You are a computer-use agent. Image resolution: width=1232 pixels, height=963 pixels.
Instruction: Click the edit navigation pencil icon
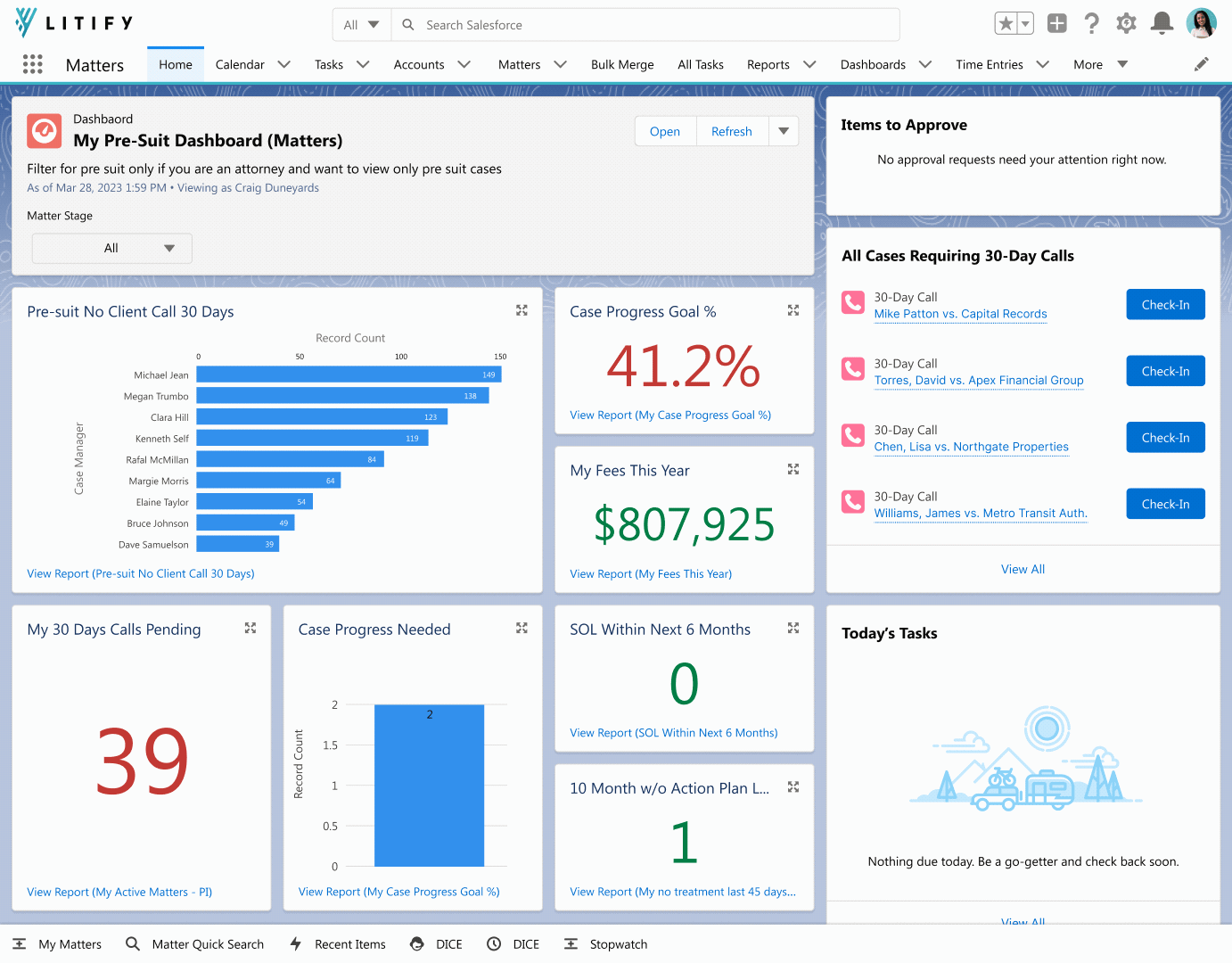[x=1202, y=64]
